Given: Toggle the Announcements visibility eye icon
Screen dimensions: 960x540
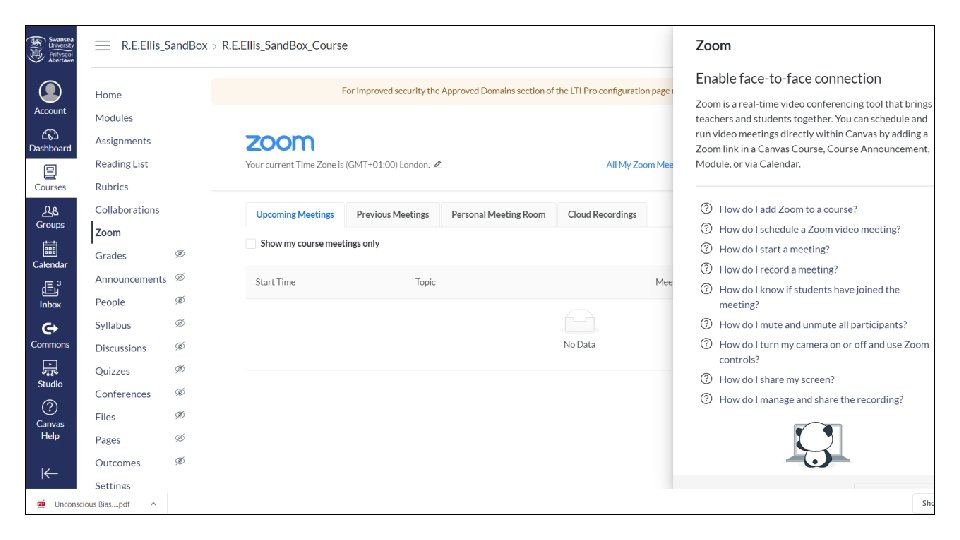Looking at the screenshot, I should (180, 277).
